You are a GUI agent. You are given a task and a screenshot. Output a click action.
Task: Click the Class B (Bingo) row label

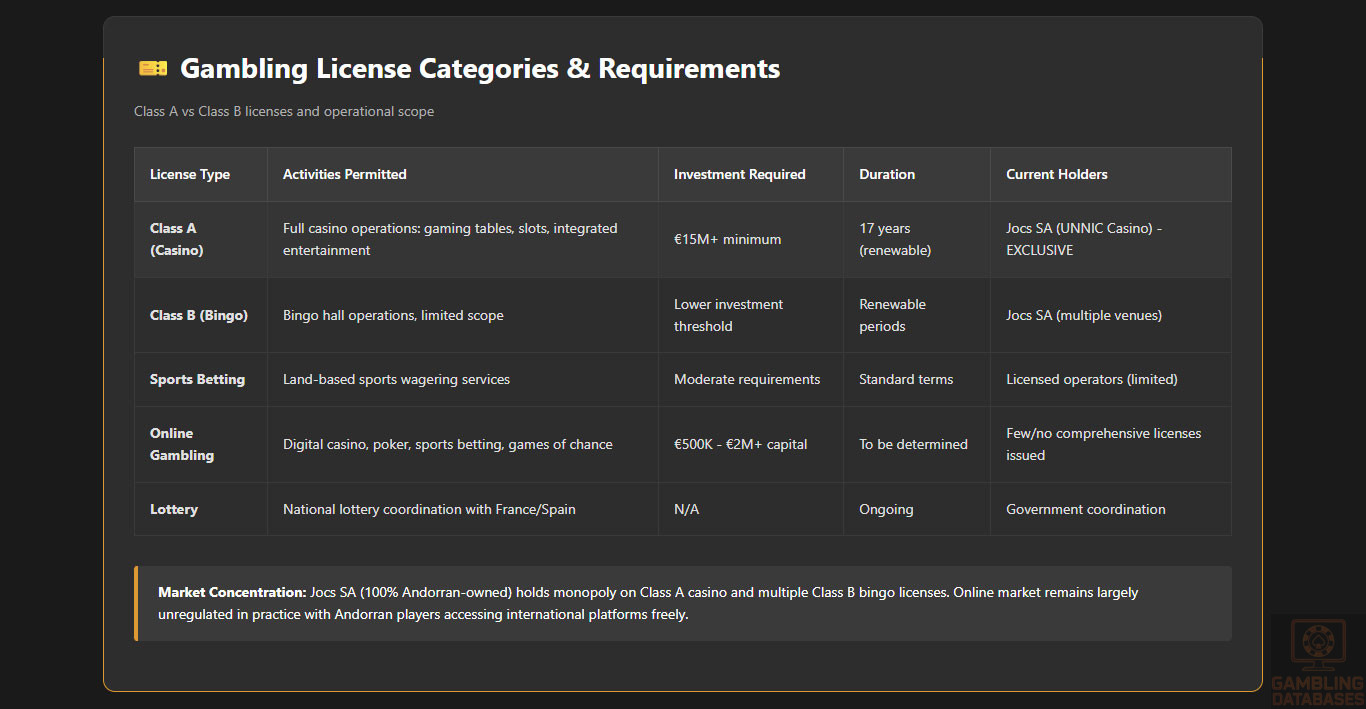[x=198, y=315]
